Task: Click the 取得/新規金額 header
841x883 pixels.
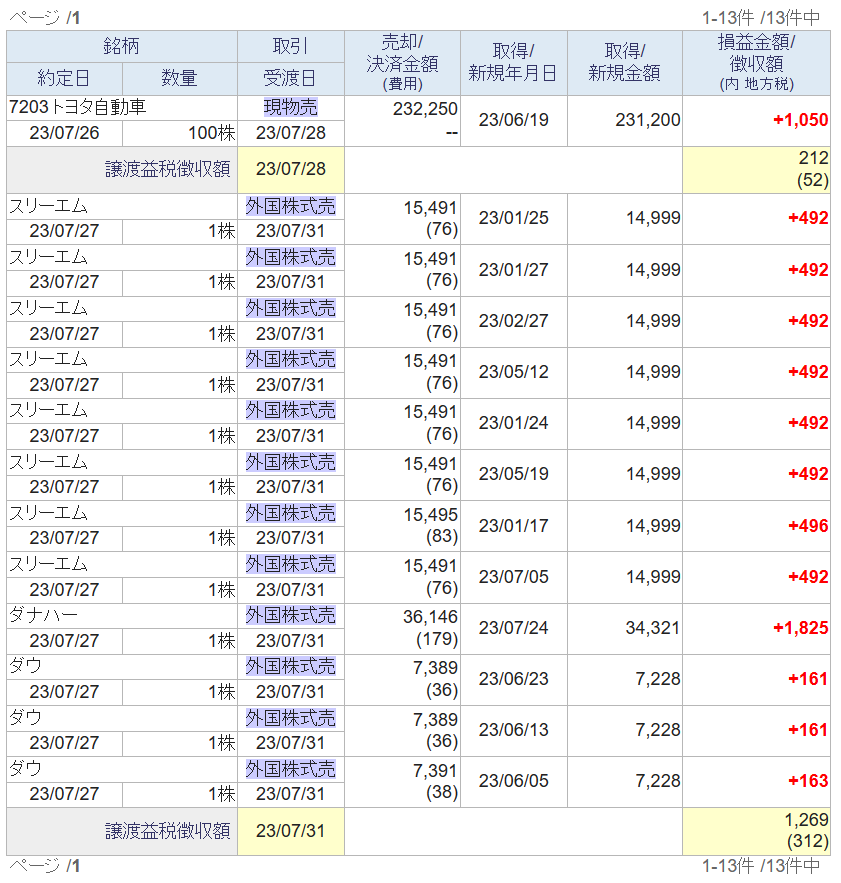Action: (625, 63)
